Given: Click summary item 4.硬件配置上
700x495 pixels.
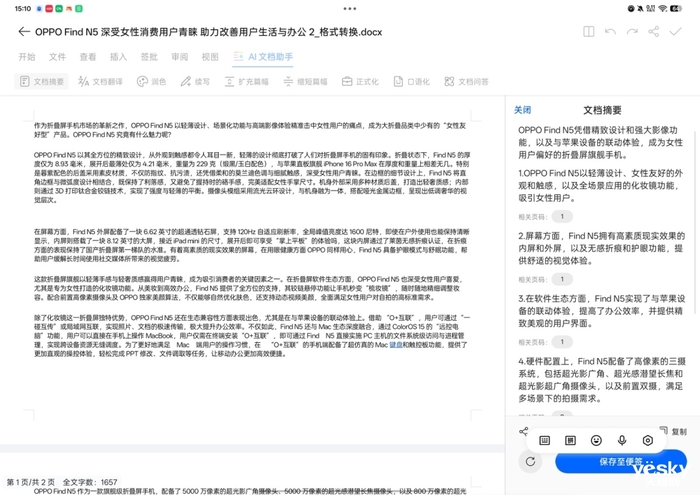Looking at the screenshot, I should tap(601, 379).
